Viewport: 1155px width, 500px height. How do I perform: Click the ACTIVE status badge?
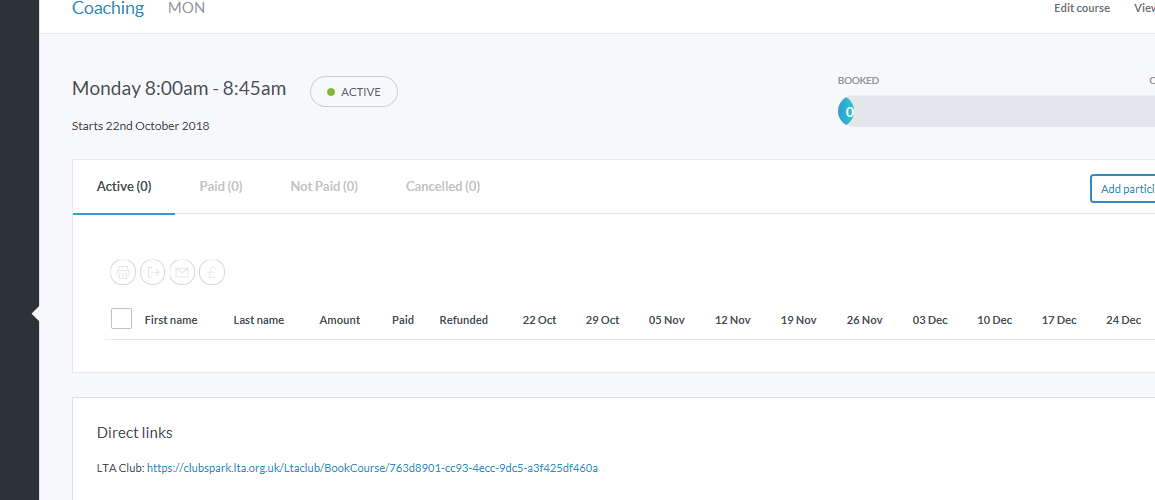(x=354, y=92)
